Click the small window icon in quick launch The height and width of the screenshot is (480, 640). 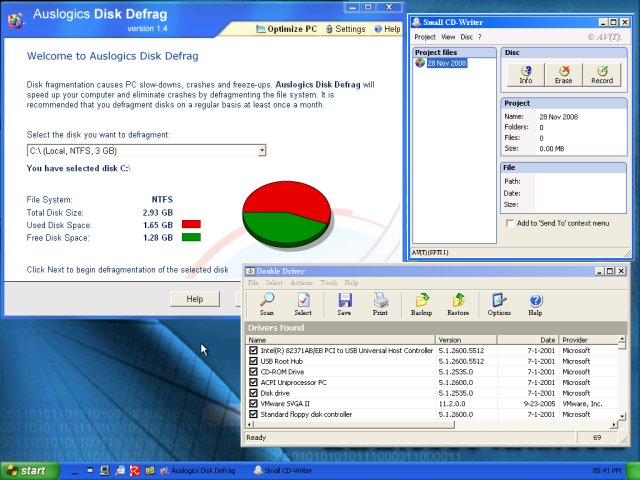tap(90, 470)
